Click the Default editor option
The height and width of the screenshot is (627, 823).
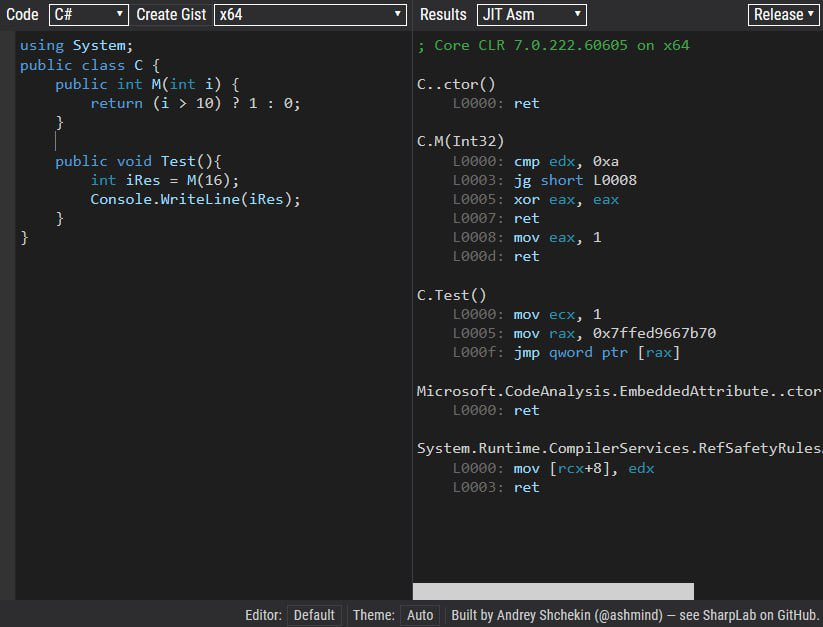pos(314,615)
